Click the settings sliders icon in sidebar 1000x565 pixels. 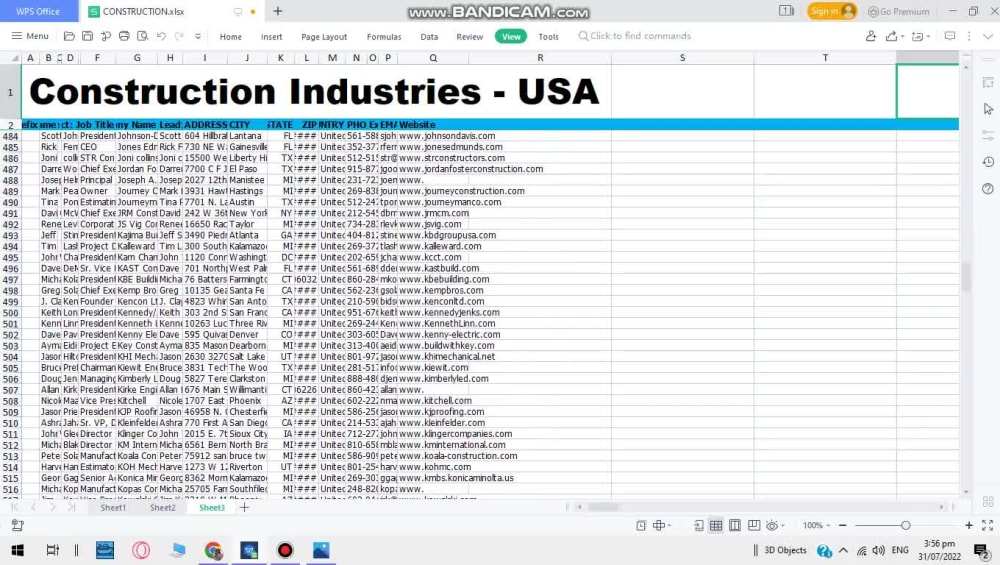click(988, 135)
